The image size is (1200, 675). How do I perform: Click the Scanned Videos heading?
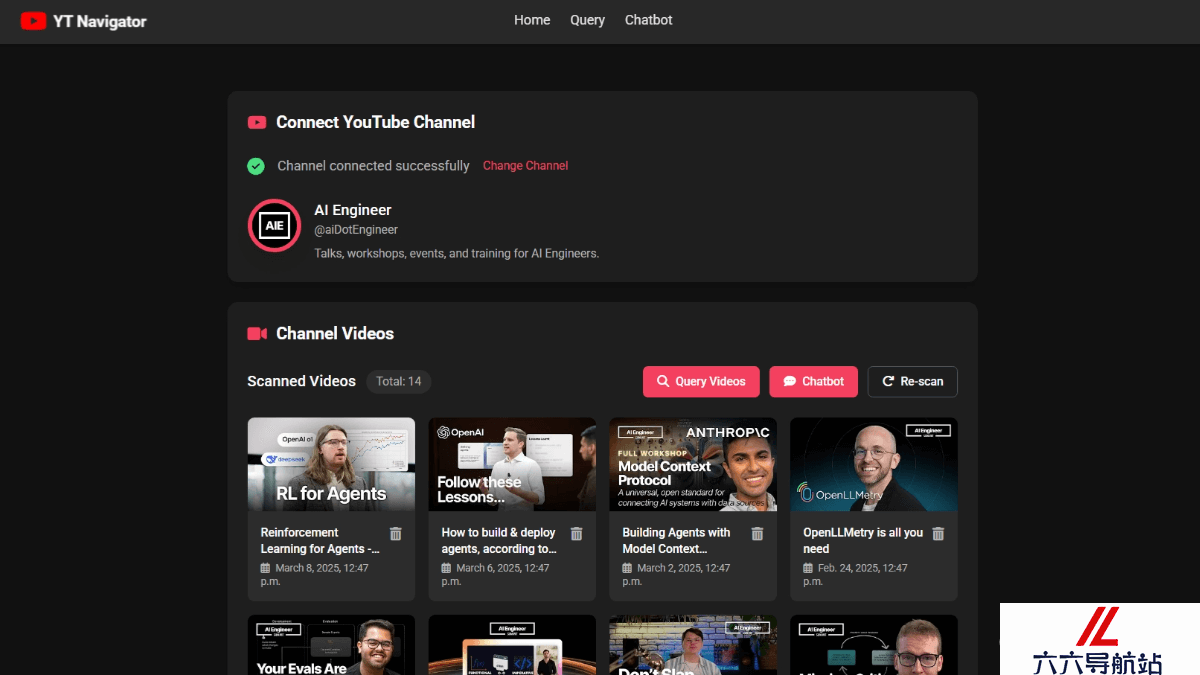(301, 381)
